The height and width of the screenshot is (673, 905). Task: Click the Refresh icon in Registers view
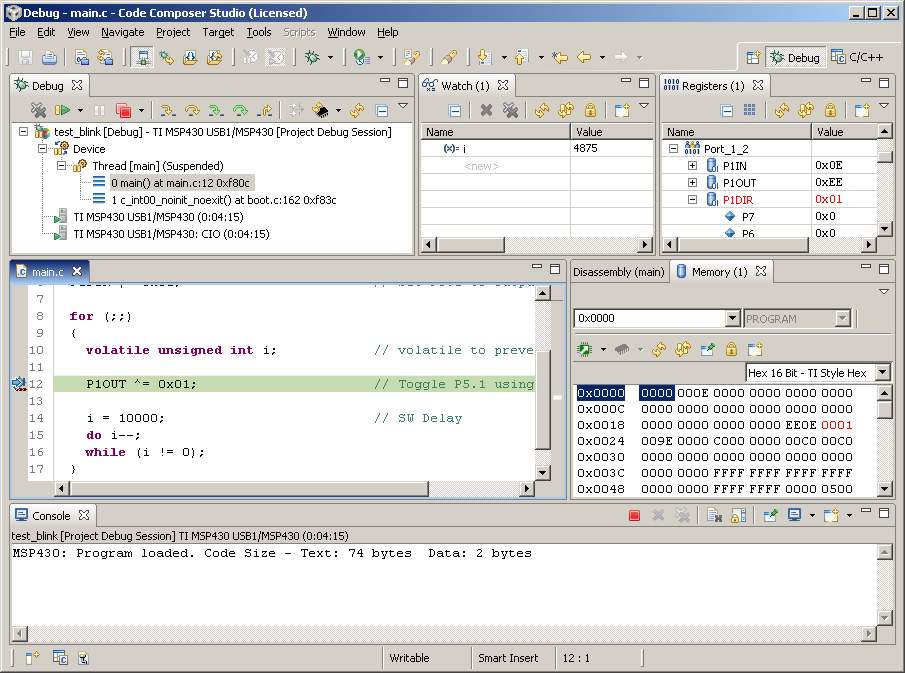coord(782,110)
